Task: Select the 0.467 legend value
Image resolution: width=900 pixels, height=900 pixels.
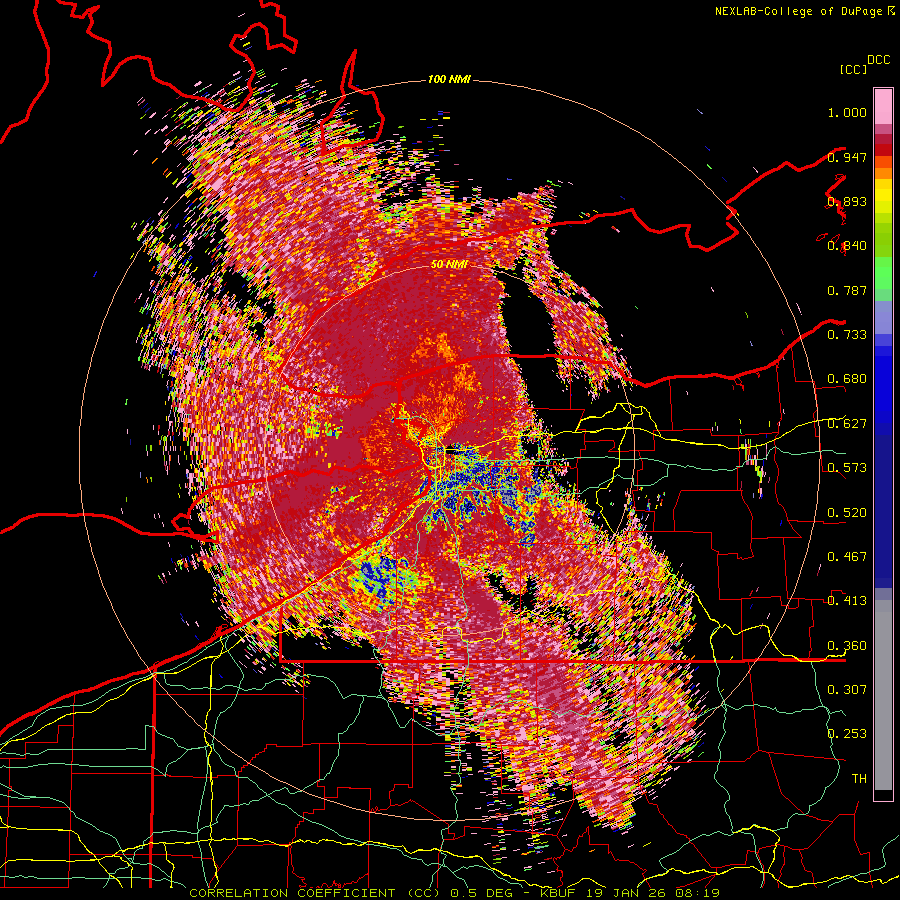Action: click(x=847, y=557)
